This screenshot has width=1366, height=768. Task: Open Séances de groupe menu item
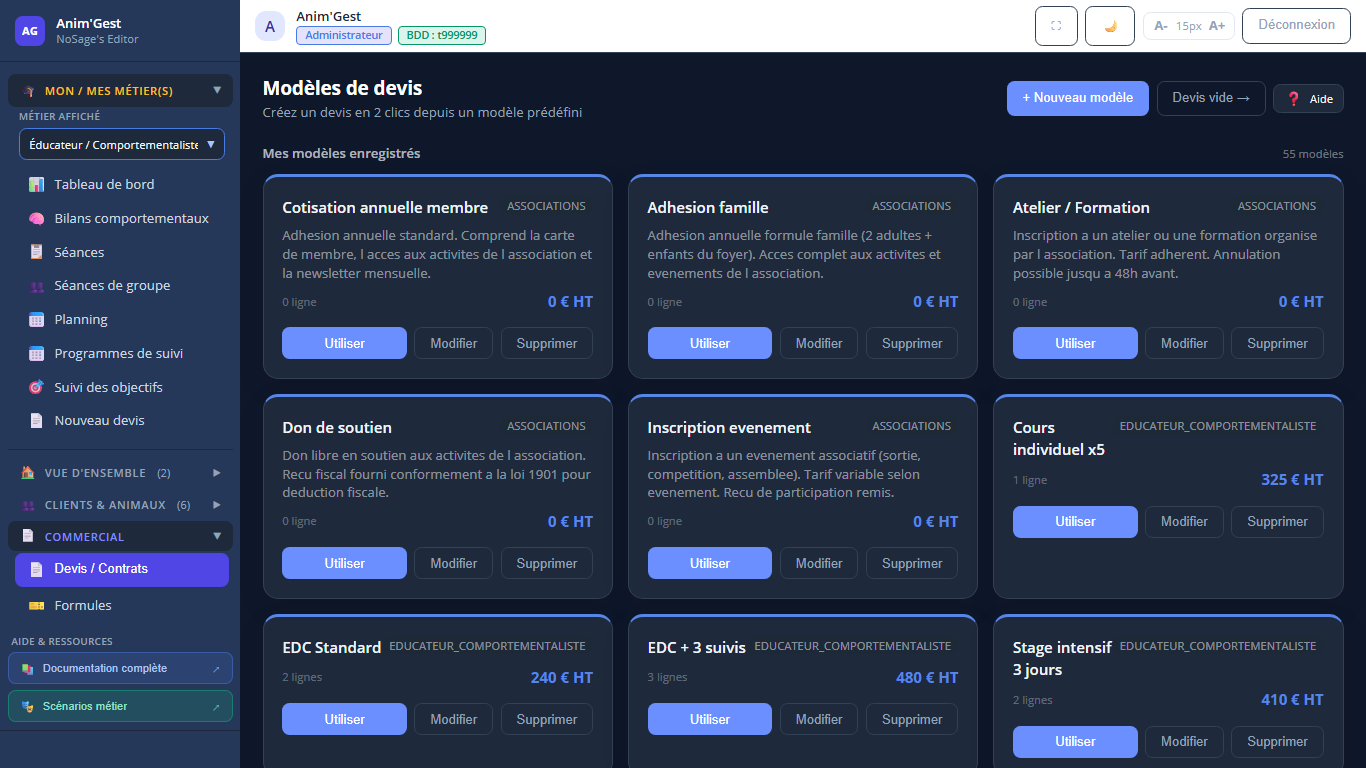point(122,286)
